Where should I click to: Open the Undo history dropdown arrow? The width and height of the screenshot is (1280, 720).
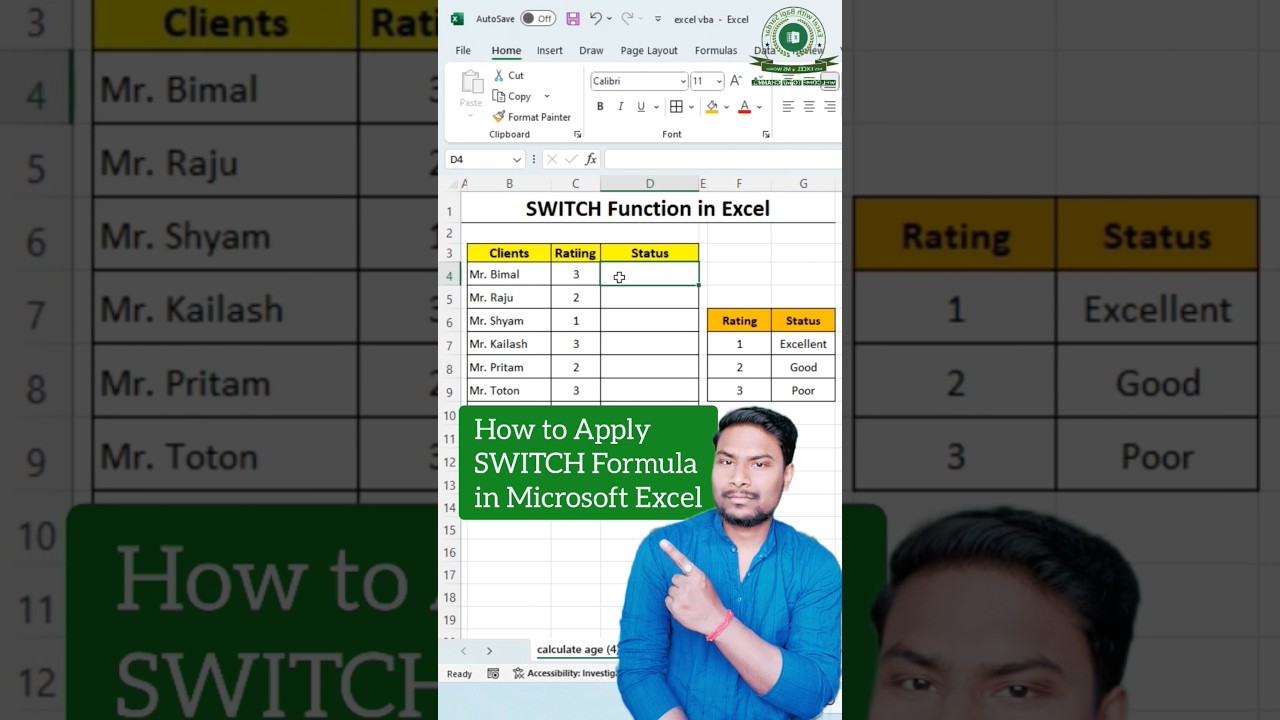click(610, 19)
